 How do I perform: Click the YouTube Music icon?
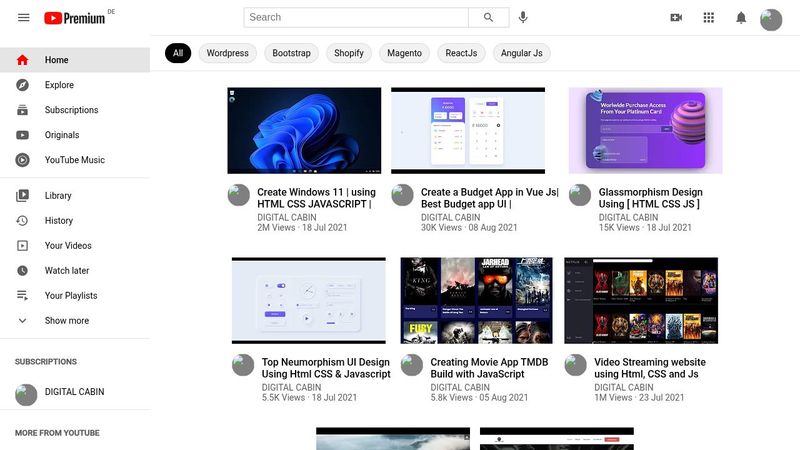click(x=22, y=160)
